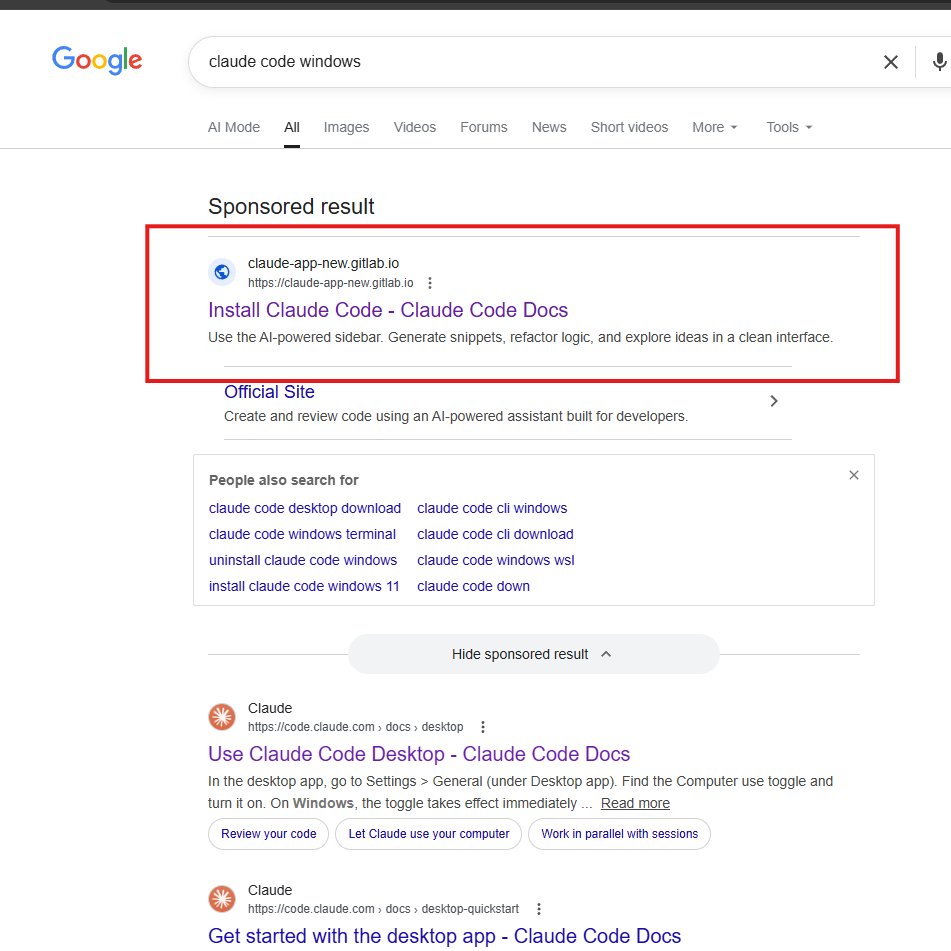The height and width of the screenshot is (951, 951).
Task: Search uninstall claude code windows suggestion
Action: pyautogui.click(x=303, y=560)
